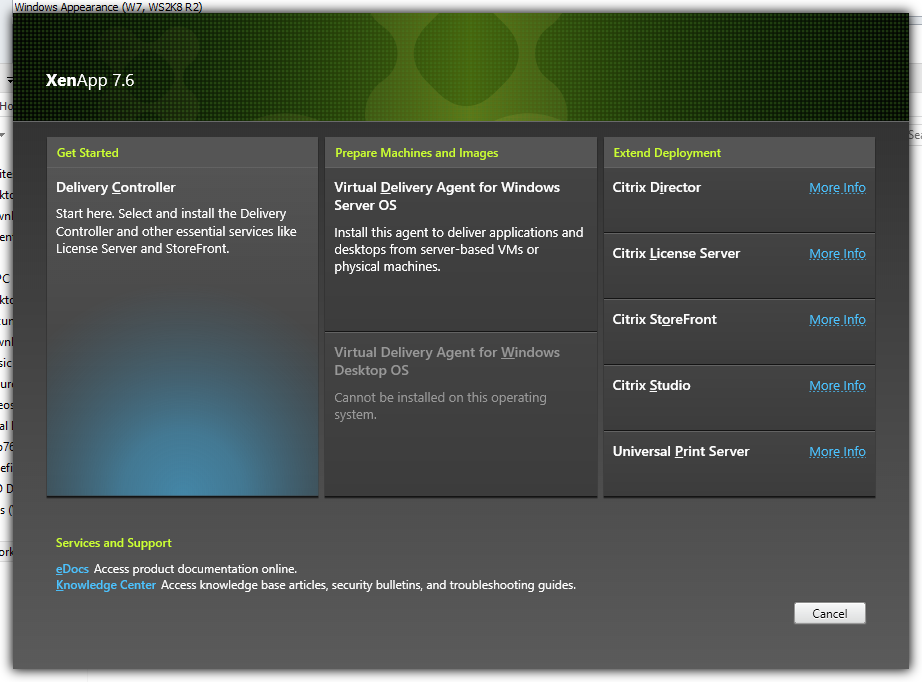Click the Services and Support heading
The width and height of the screenshot is (922, 682).
pos(113,543)
